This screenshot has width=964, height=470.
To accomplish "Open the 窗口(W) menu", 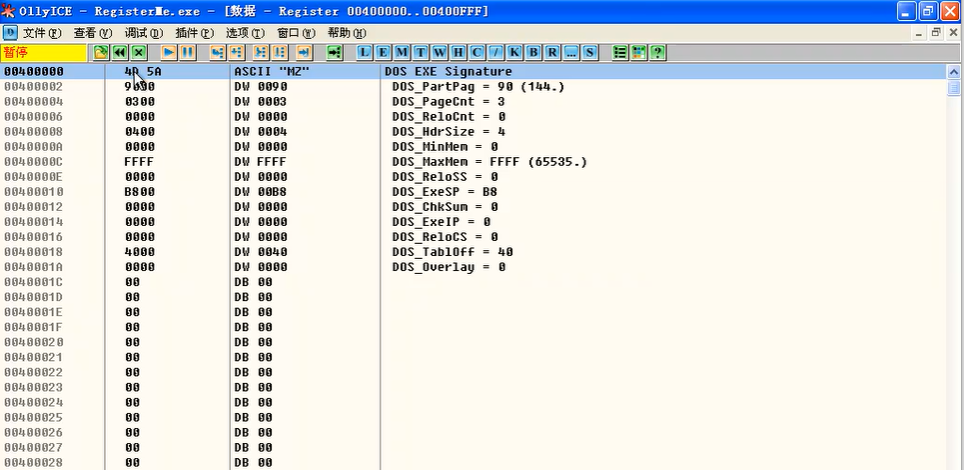I will pos(296,33).
